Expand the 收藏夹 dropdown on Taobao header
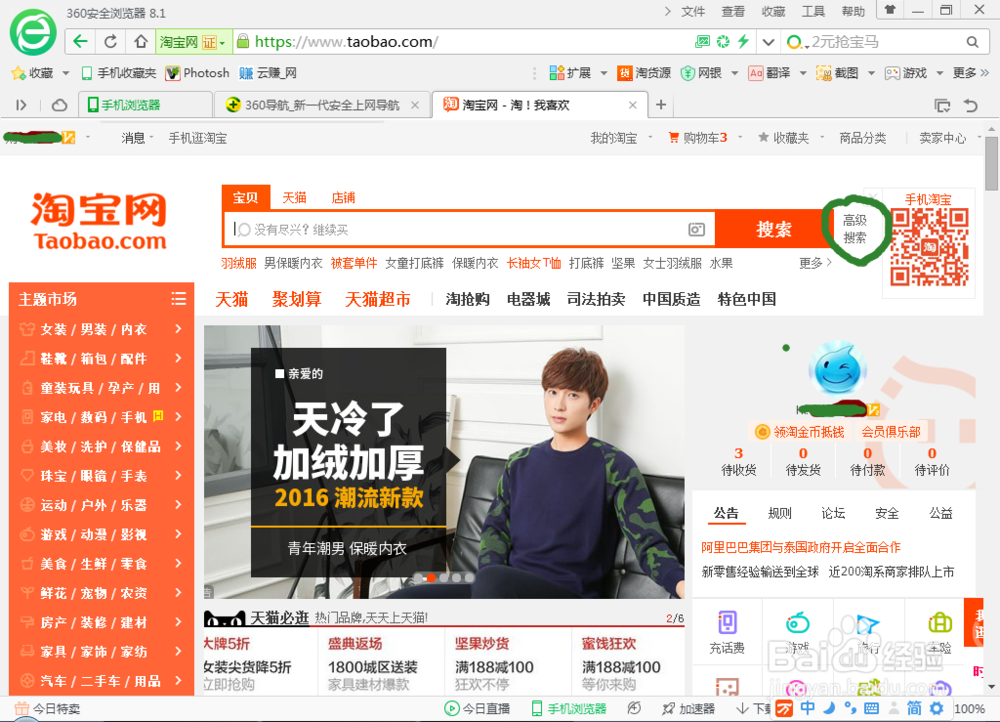Screen dimensions: 1000x722 [x=822, y=137]
